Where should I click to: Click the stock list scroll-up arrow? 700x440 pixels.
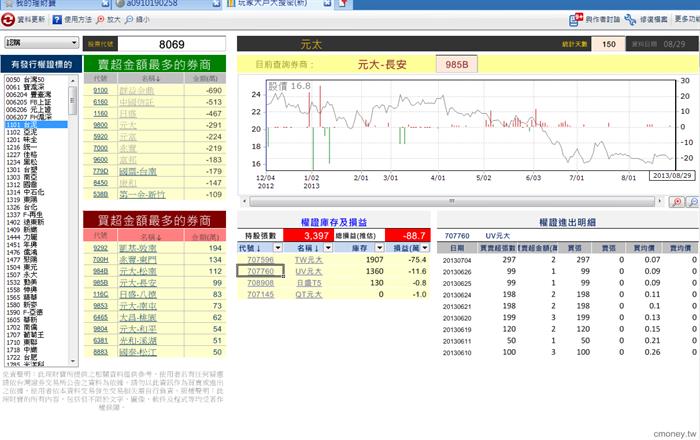coord(73,80)
